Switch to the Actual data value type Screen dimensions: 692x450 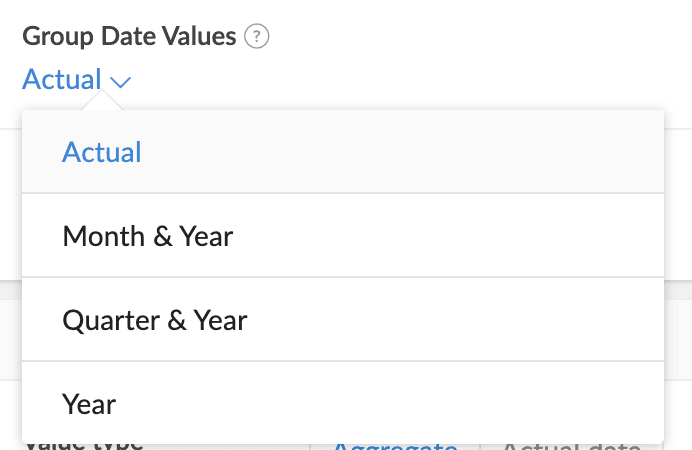coord(570,446)
